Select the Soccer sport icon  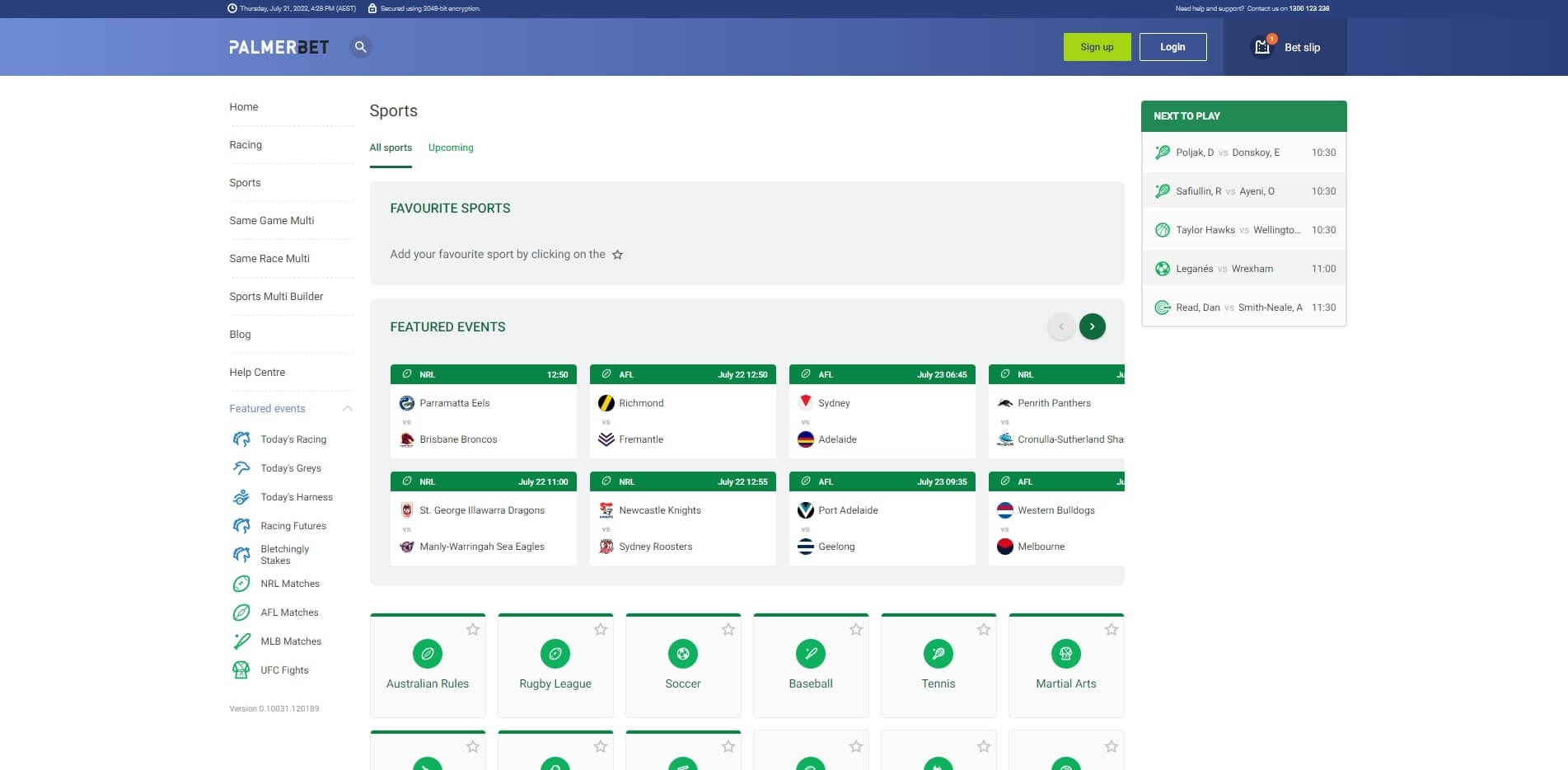(x=682, y=654)
